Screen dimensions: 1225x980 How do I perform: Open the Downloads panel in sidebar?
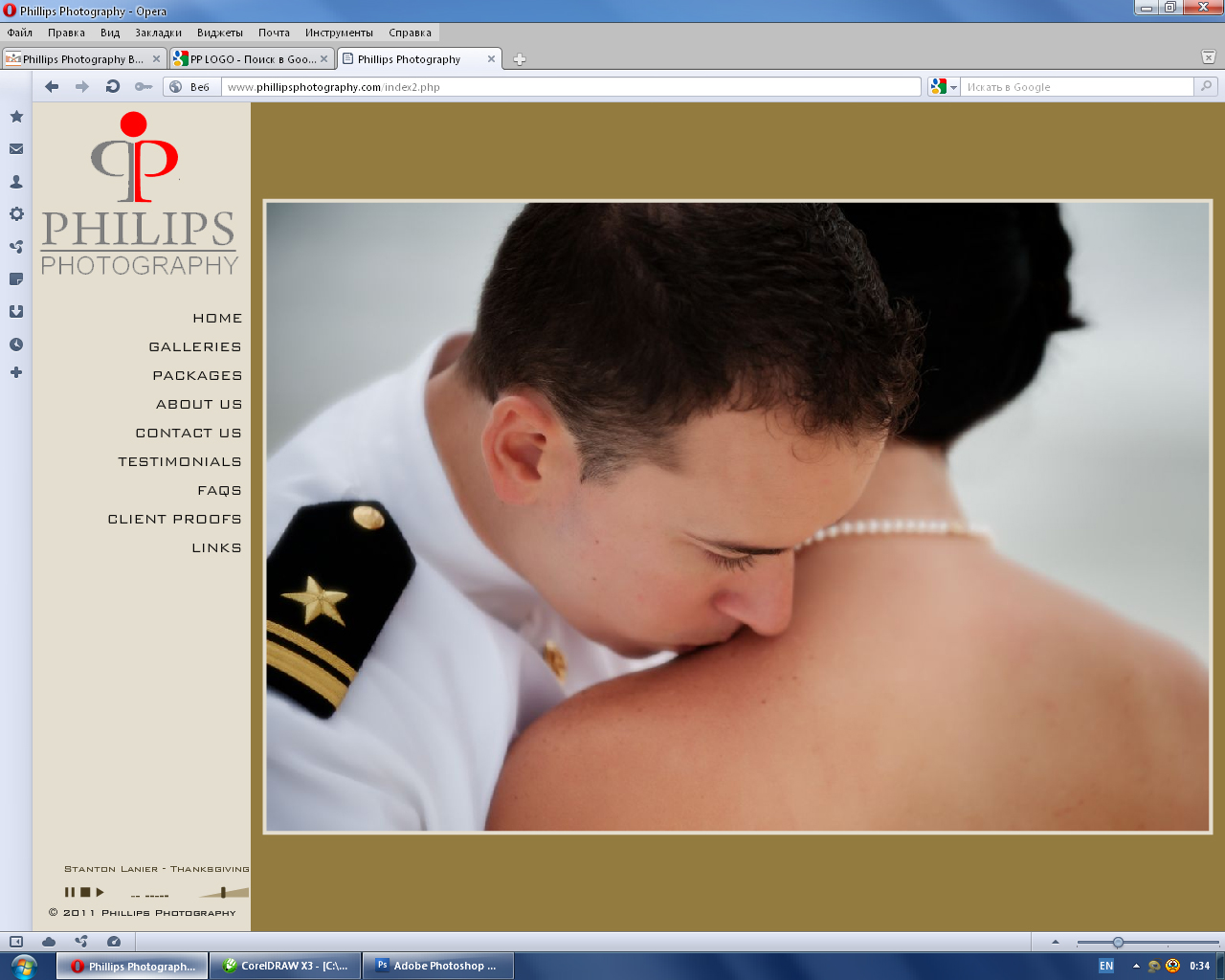point(16,312)
